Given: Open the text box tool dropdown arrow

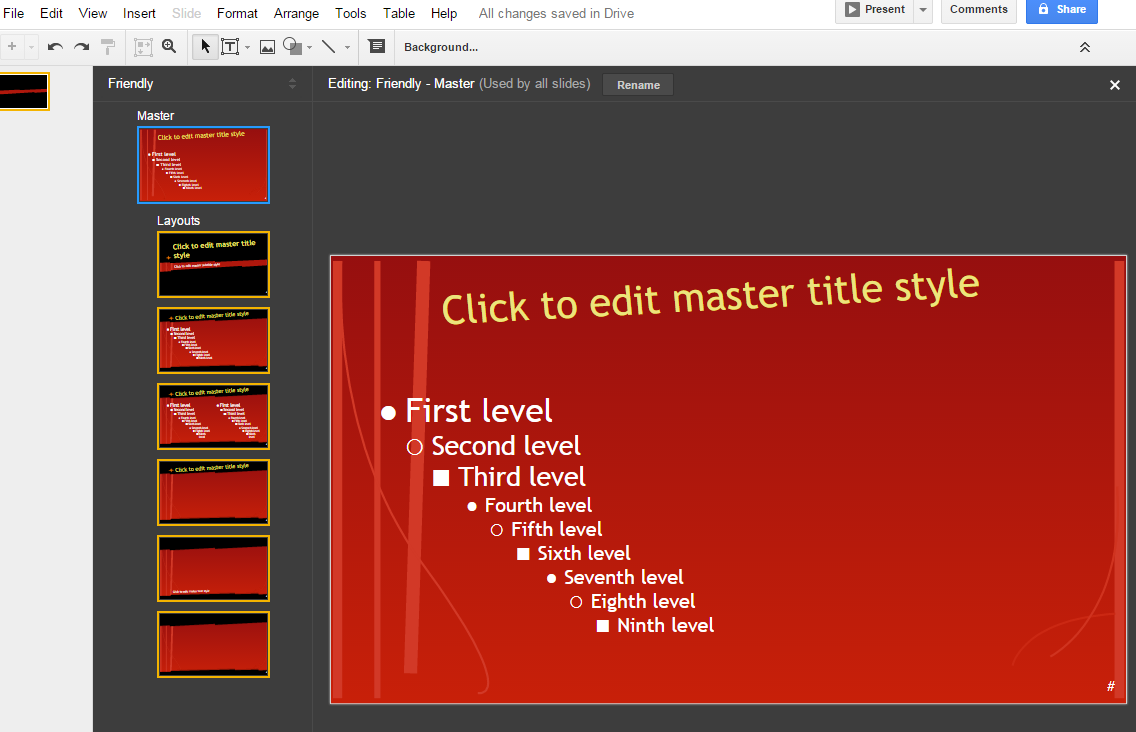Looking at the screenshot, I should click(x=248, y=48).
